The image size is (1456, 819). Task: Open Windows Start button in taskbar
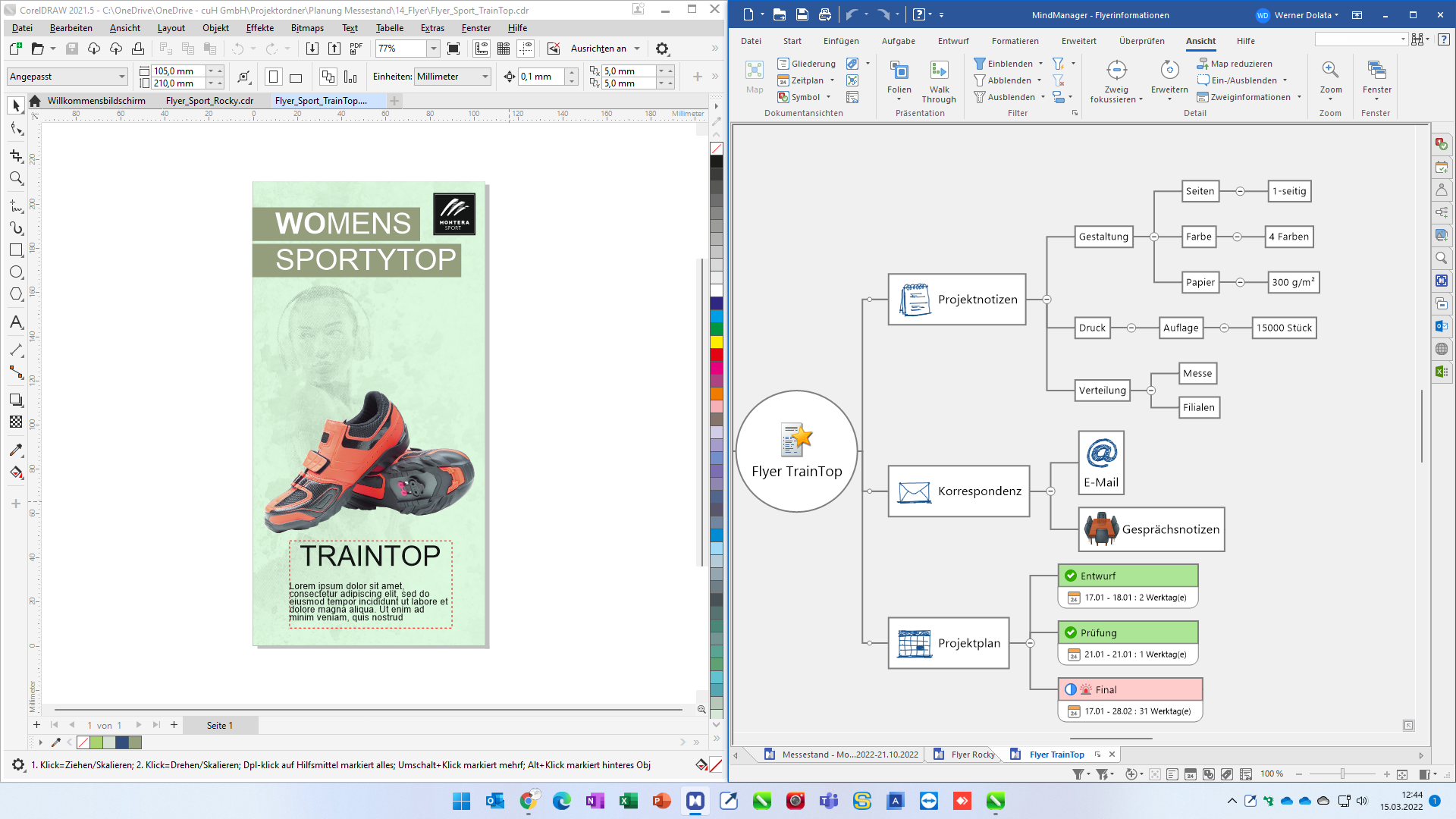pyautogui.click(x=461, y=801)
